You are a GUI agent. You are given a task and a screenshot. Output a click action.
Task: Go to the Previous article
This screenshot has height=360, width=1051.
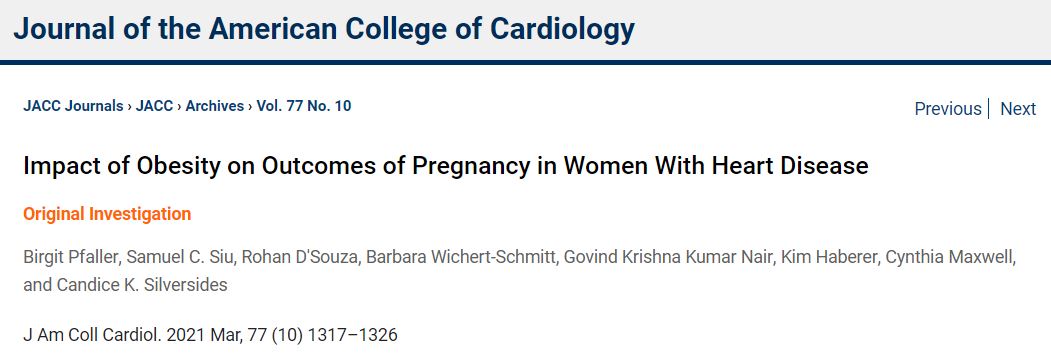[948, 109]
